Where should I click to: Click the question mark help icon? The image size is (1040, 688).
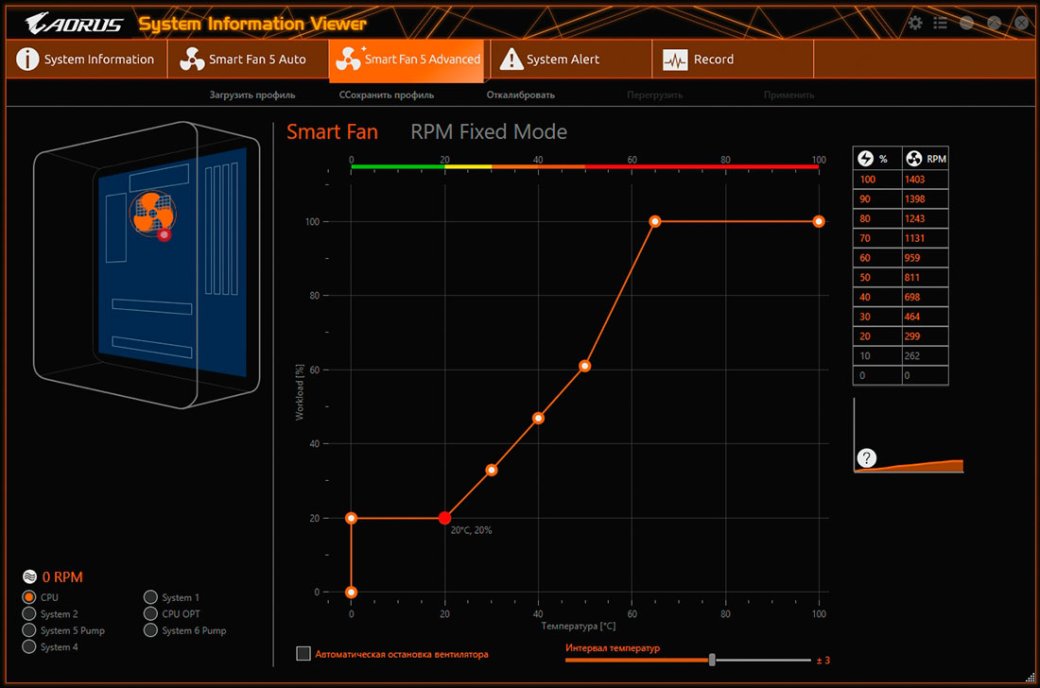click(867, 458)
